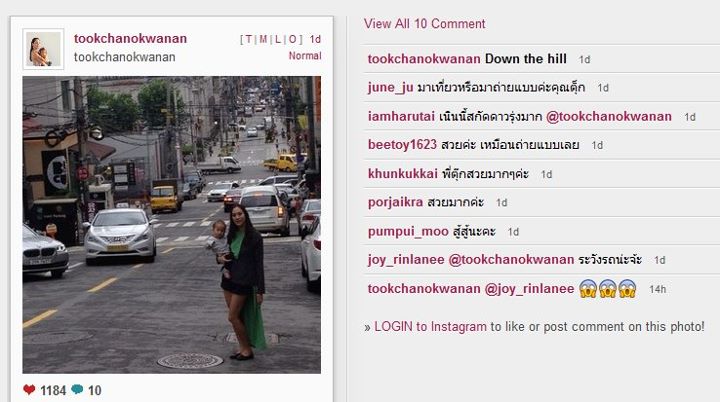Click @joy_rinlanee mention in last comment
720x402 pixels.
tap(529, 289)
